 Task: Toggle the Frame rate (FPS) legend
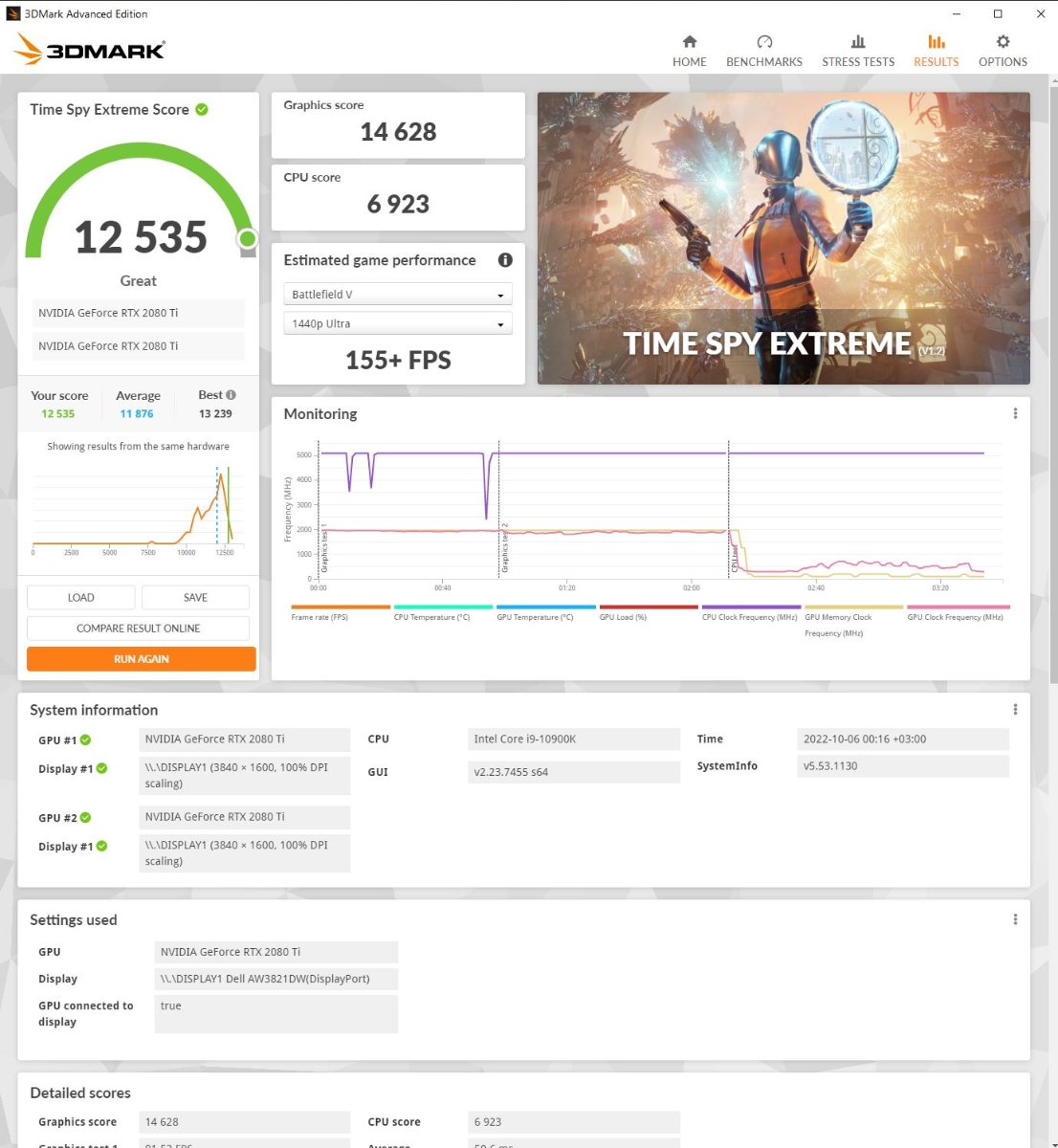(340, 612)
